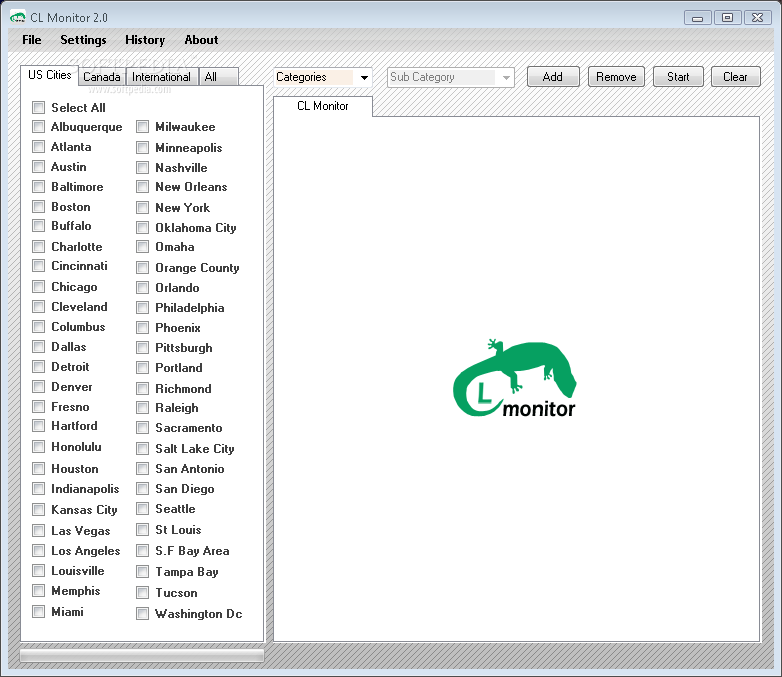The image size is (782, 677).
Task: Open the About menu
Action: pos(201,40)
